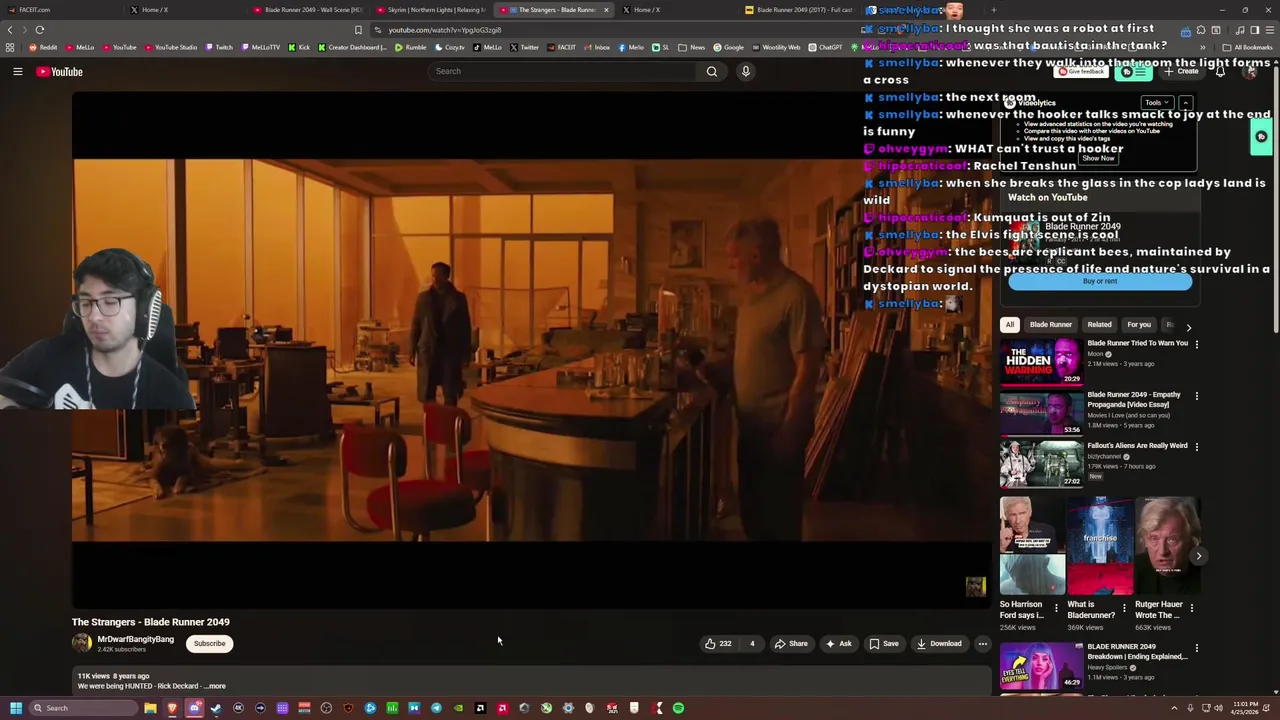Select the For you filter chip
Image resolution: width=1280 pixels, height=720 pixels.
coord(1139,324)
